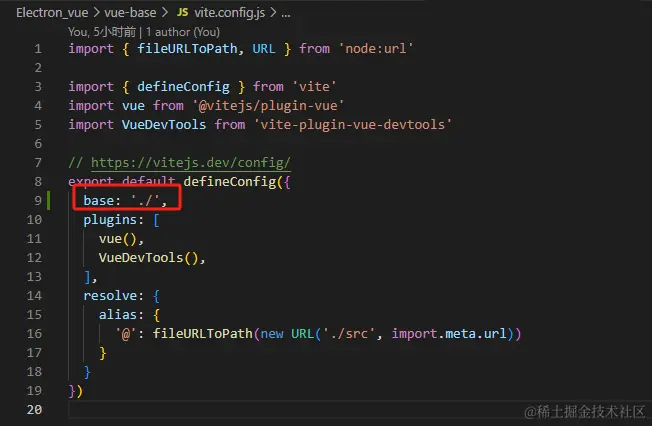
Task: Open vue-base breadcrumb segment
Action: tap(130, 13)
